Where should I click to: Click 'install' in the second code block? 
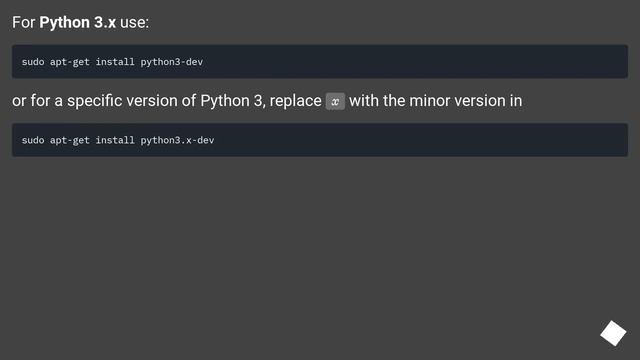pos(115,140)
